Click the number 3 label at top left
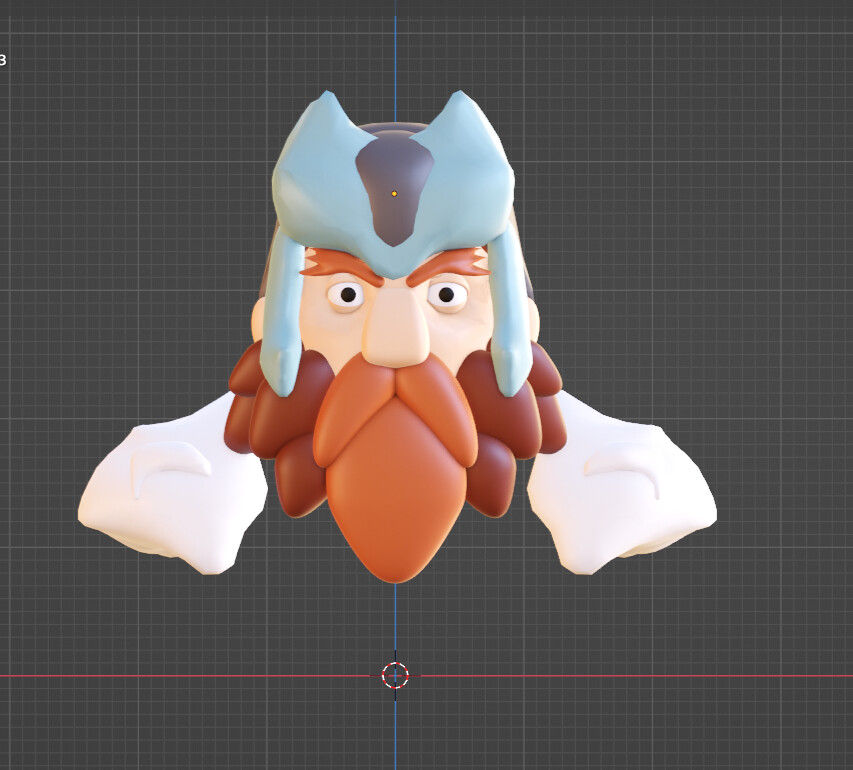This screenshot has width=853, height=770. (x=4, y=59)
